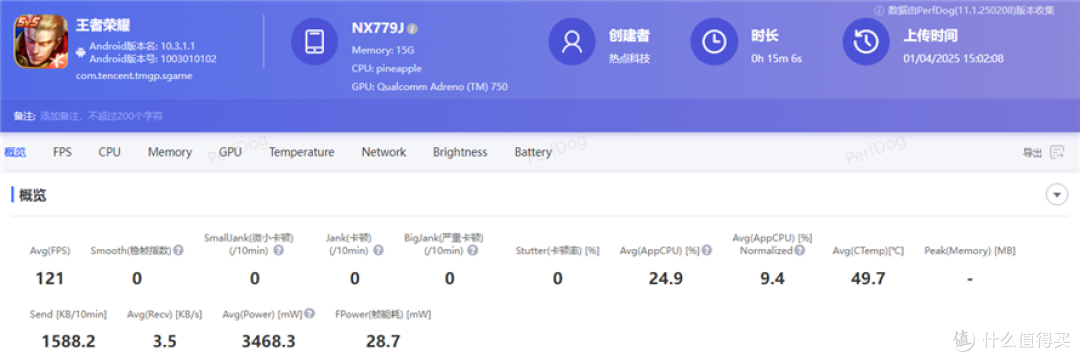The height and width of the screenshot is (362, 1080).
Task: Click the remarks input field
Action: [102, 116]
